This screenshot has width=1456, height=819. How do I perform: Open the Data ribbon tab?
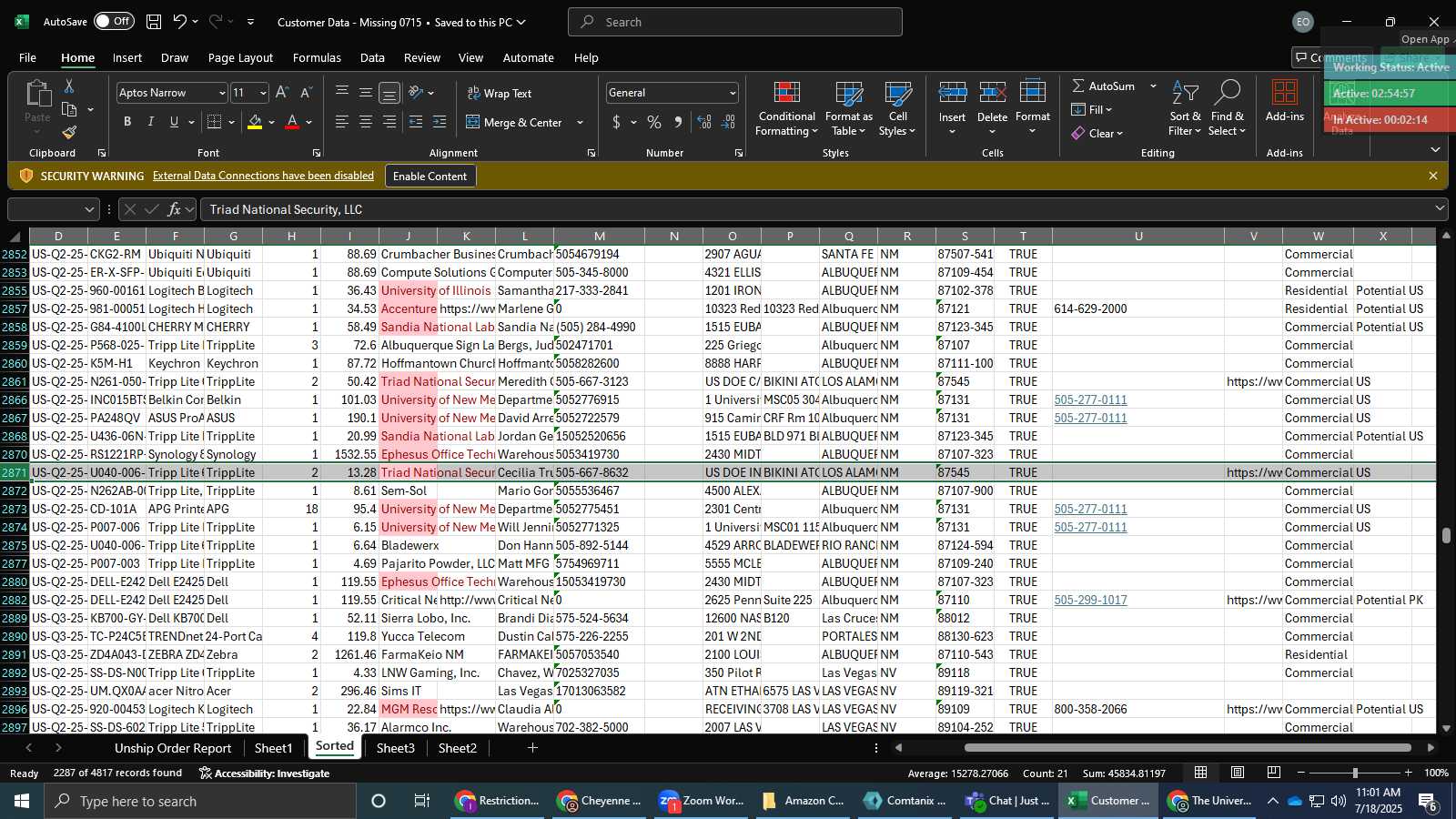(x=372, y=57)
